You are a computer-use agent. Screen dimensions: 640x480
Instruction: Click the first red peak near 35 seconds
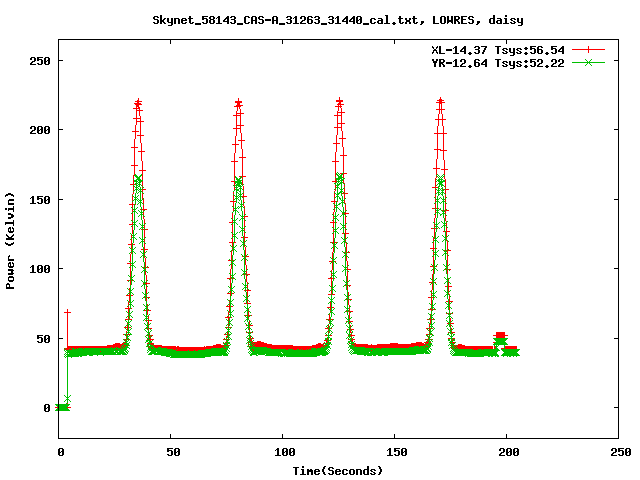click(138, 102)
